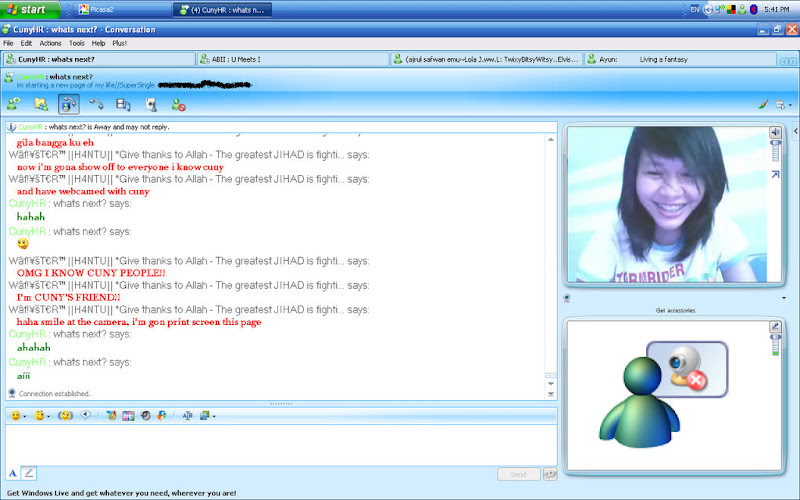Click the chat scrollbar up arrow
The width and height of the screenshot is (800, 500).
[551, 139]
